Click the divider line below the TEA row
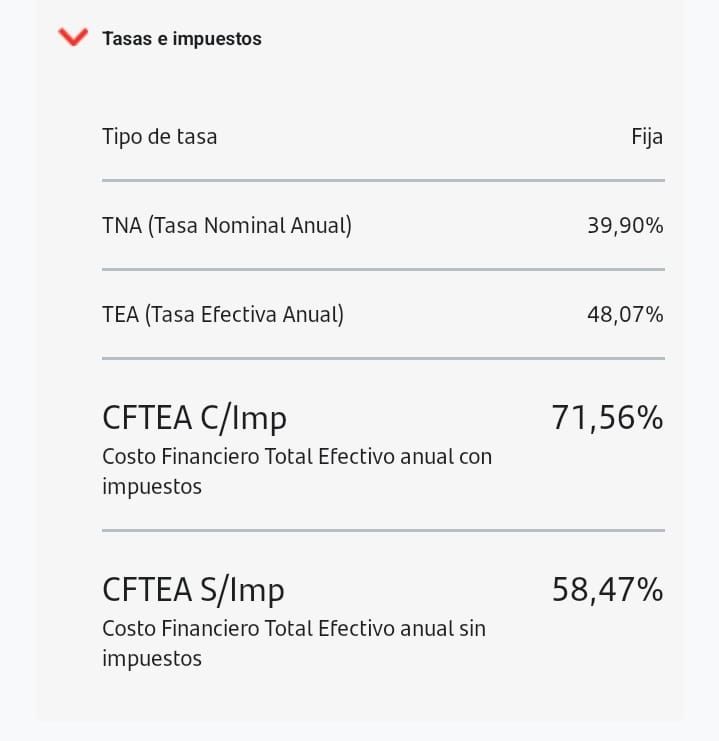The width and height of the screenshot is (719, 741). (383, 358)
